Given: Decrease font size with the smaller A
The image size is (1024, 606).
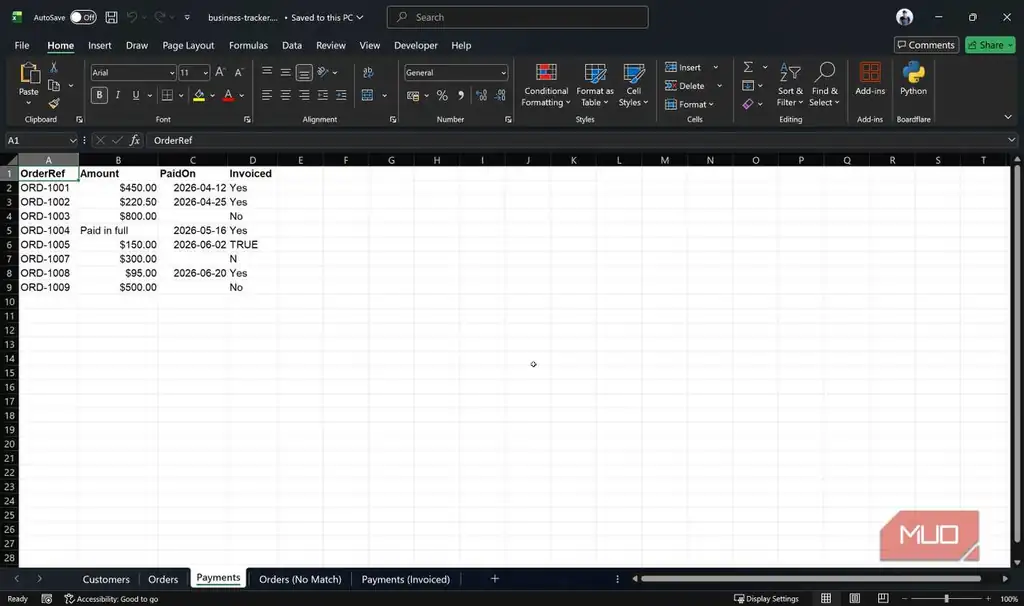Looking at the screenshot, I should pos(239,72).
